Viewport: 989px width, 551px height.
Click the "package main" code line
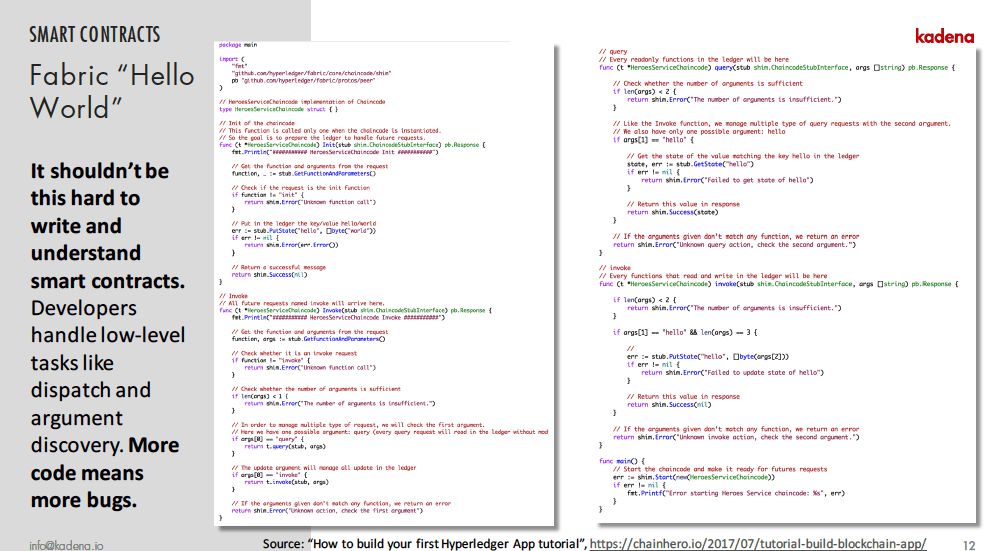click(x=238, y=45)
